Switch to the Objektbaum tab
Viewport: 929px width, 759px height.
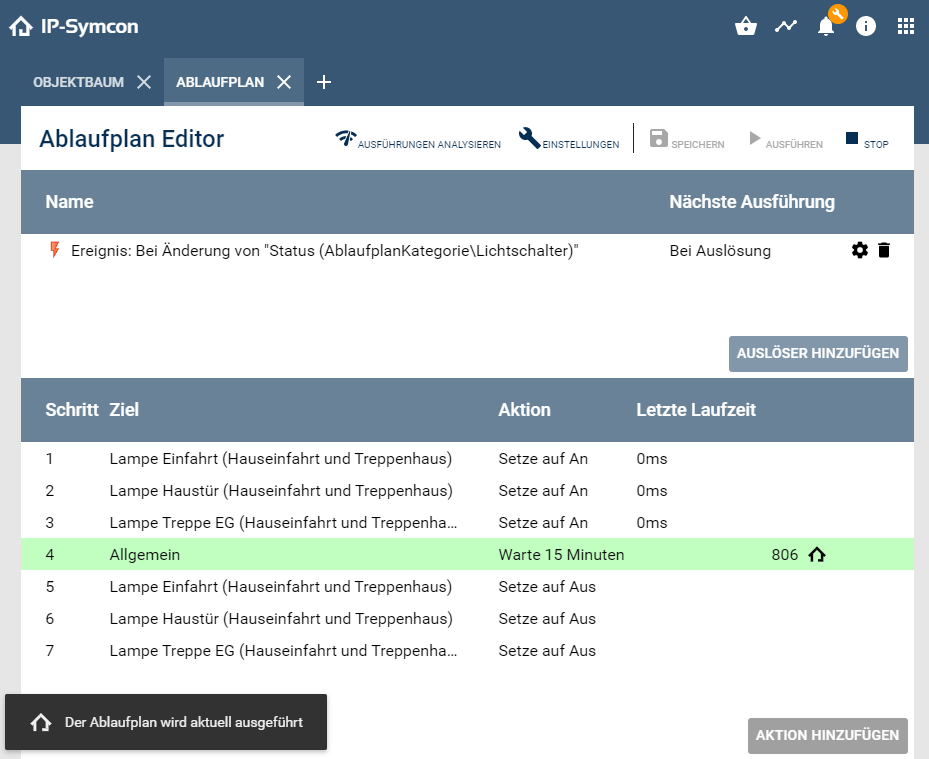point(78,82)
